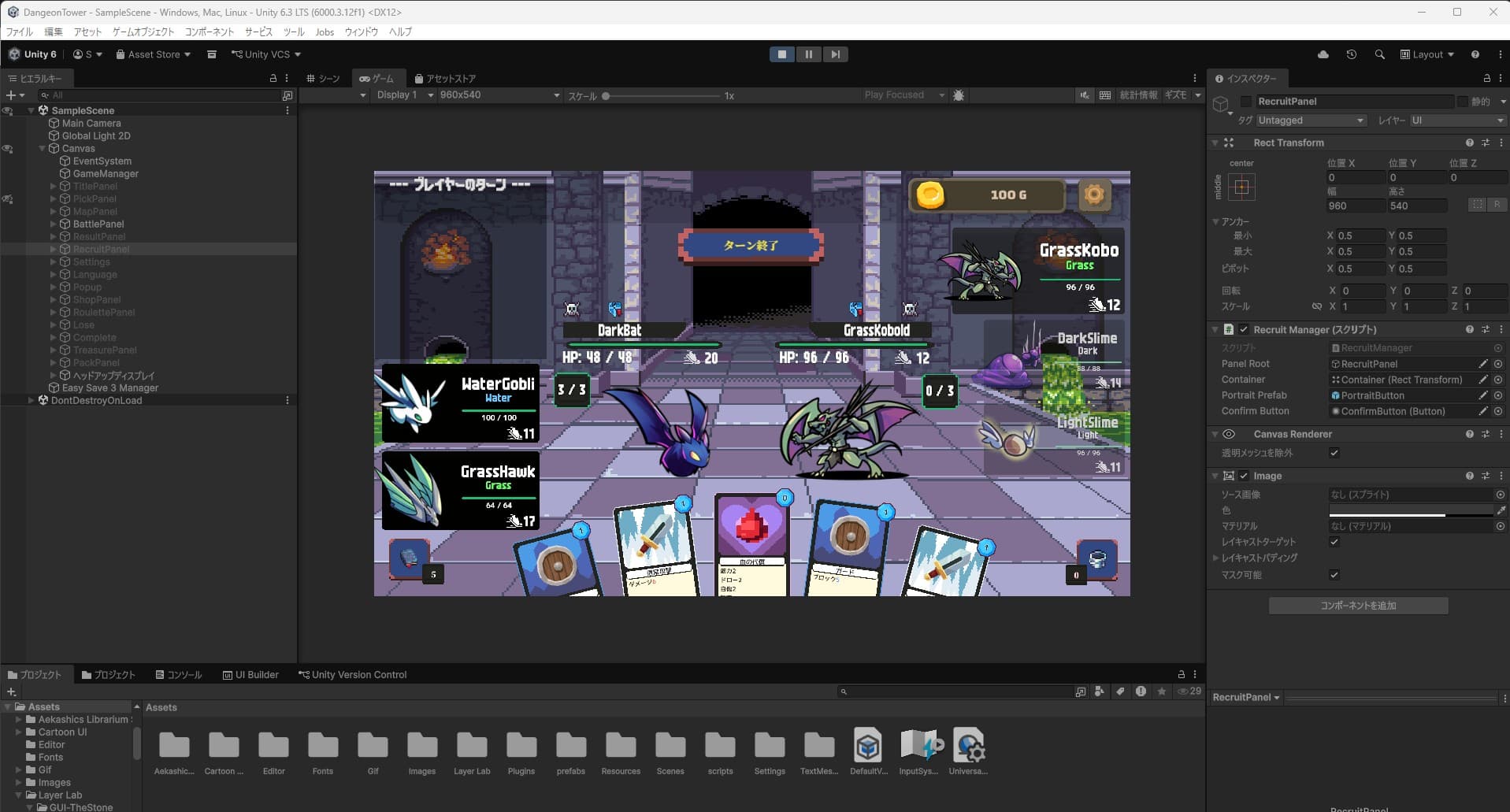Open the Play Focused dropdown

coord(903,95)
